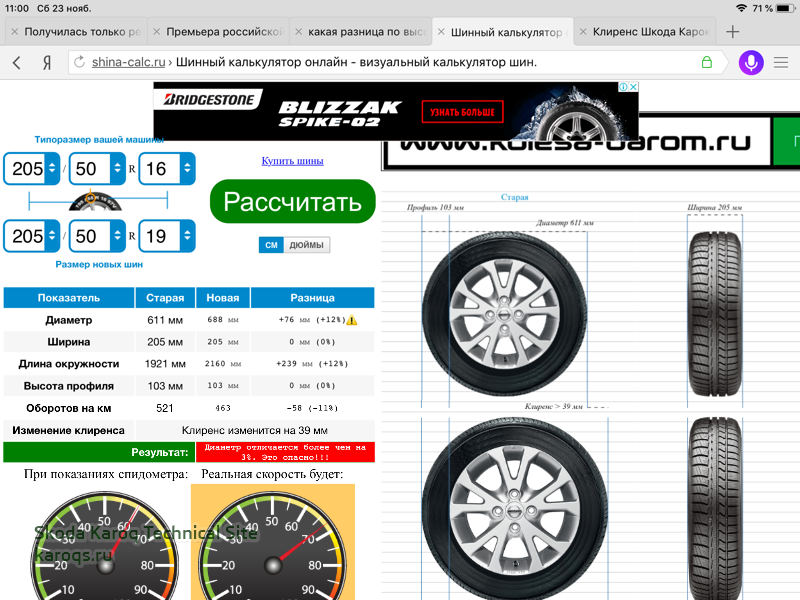Click the speedometer reading gauge
The image size is (800, 600).
pyautogui.click(x=105, y=546)
